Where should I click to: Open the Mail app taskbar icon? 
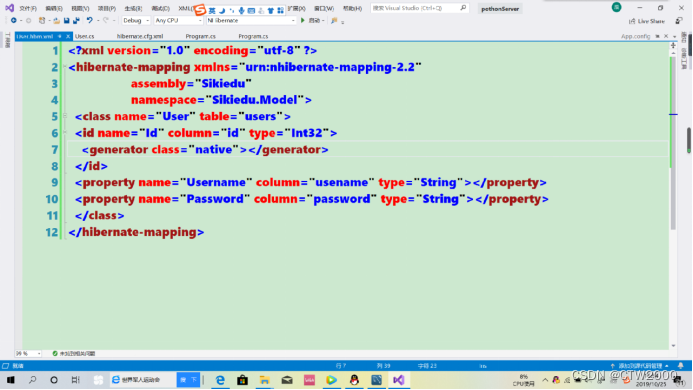[287, 380]
